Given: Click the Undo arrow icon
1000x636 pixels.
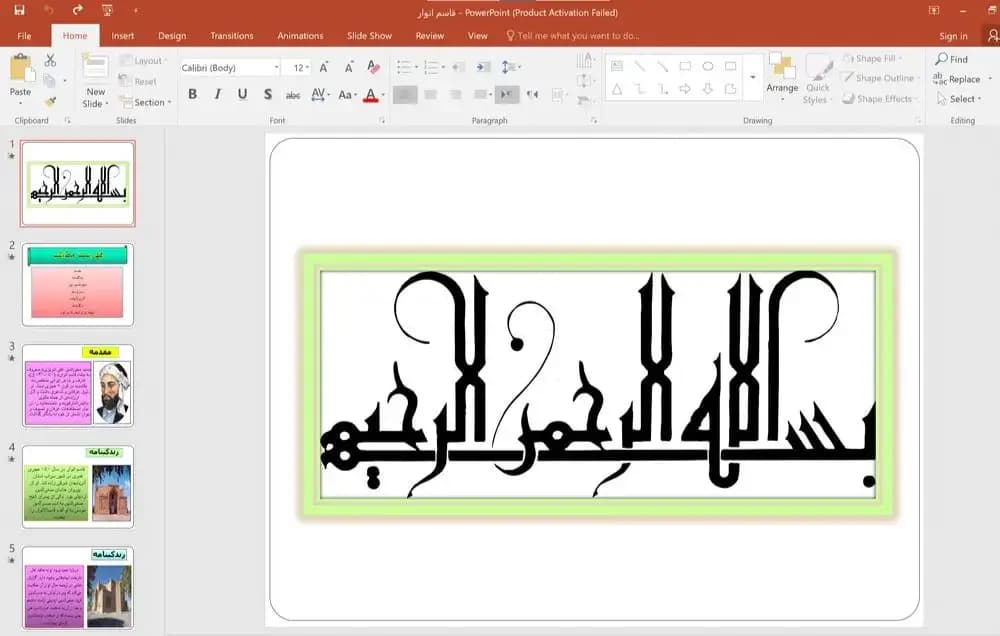Looking at the screenshot, I should 48,10.
